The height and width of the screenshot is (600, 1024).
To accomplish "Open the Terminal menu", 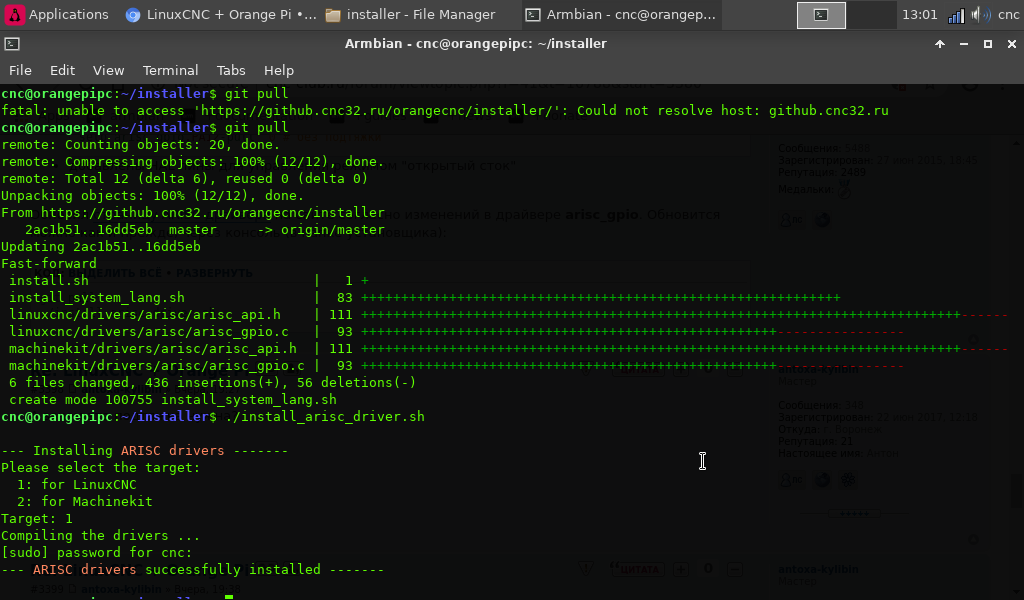I will coord(170,70).
